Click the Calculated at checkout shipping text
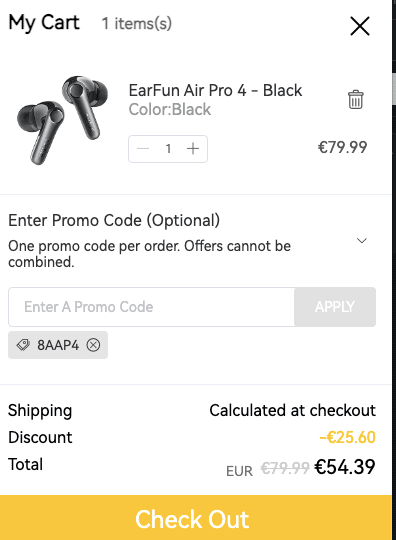 click(x=292, y=411)
